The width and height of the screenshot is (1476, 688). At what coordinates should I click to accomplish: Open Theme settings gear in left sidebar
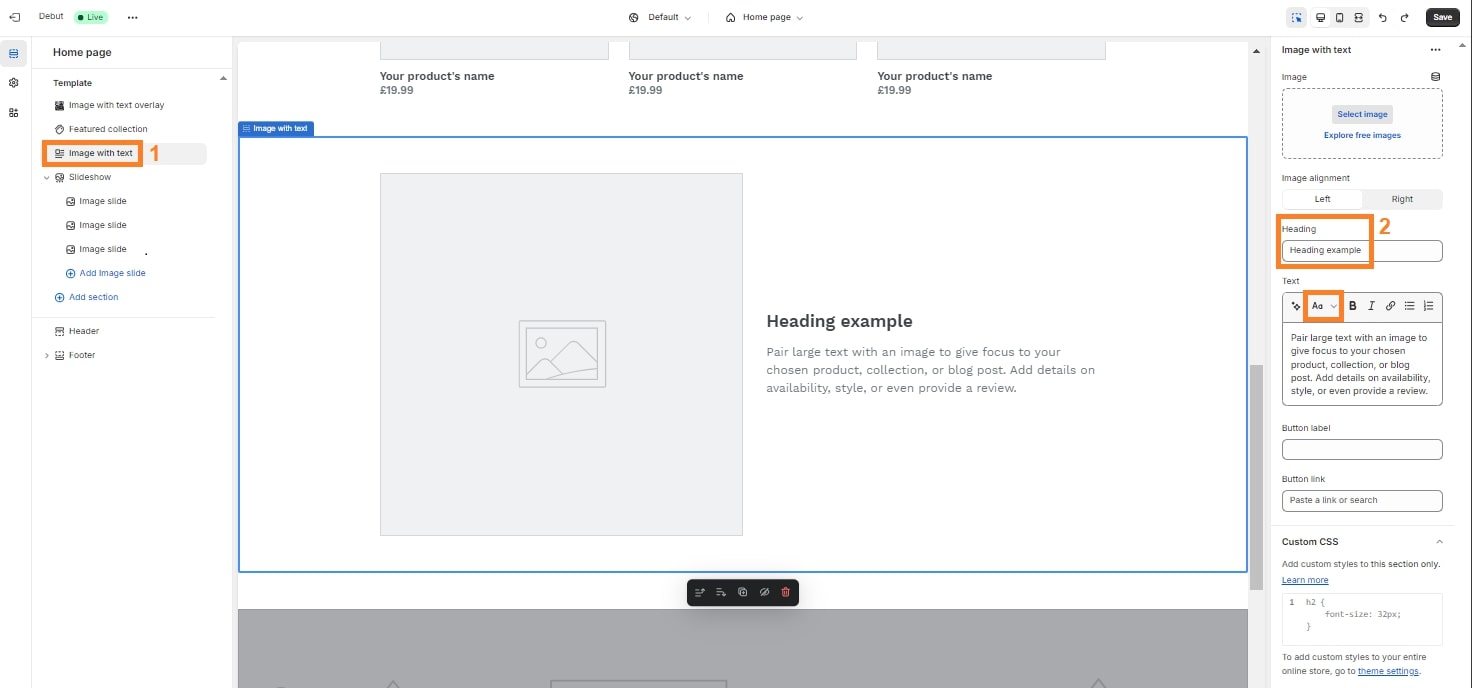click(13, 83)
